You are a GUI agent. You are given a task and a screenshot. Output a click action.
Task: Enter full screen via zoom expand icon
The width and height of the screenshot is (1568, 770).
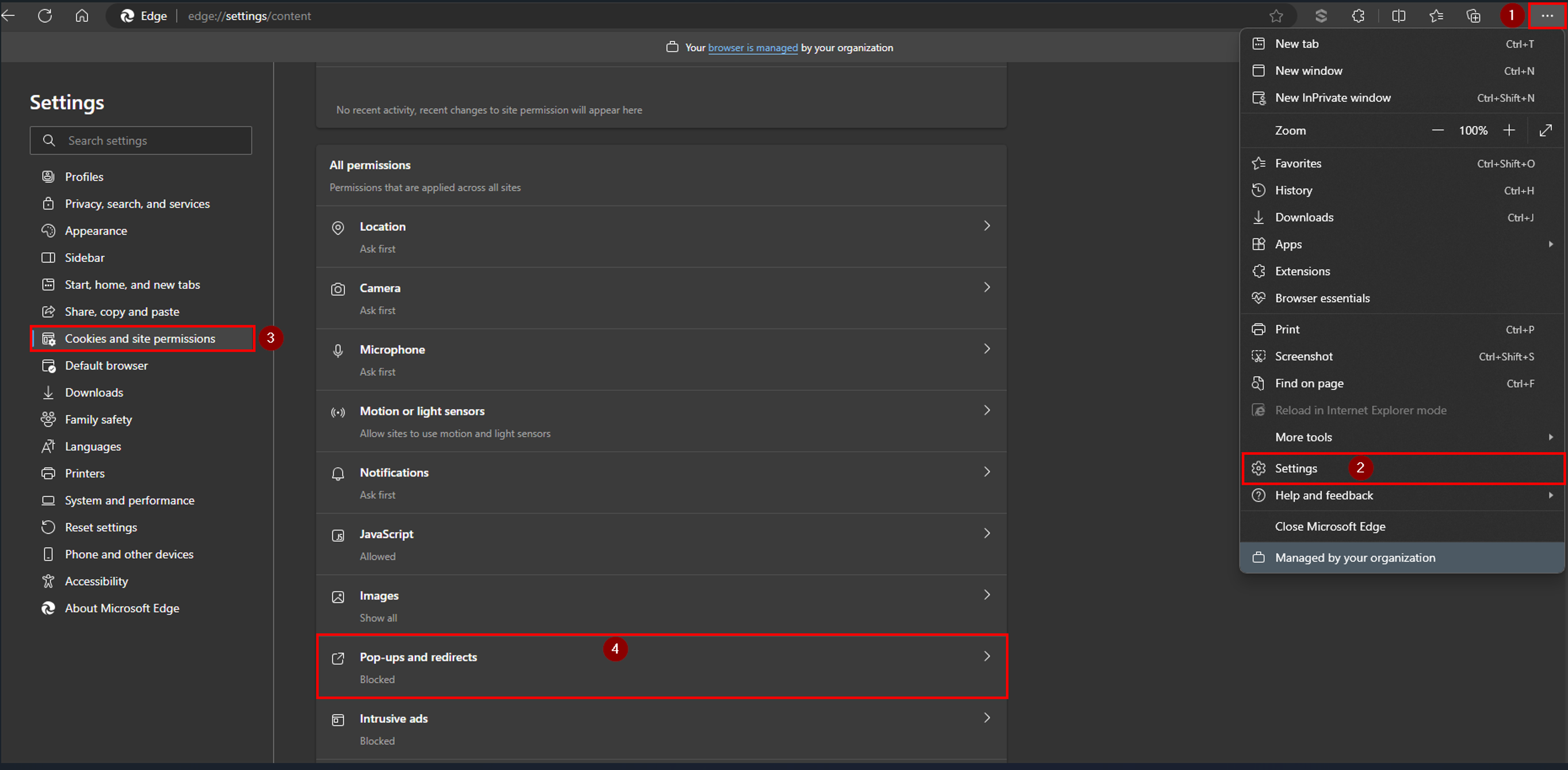(x=1546, y=131)
